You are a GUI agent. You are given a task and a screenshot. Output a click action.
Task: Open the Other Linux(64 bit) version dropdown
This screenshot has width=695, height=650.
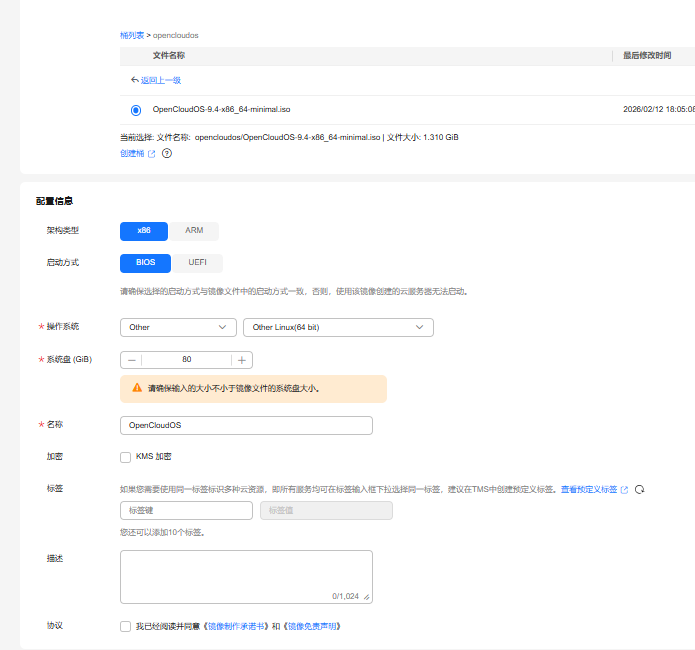pos(338,327)
